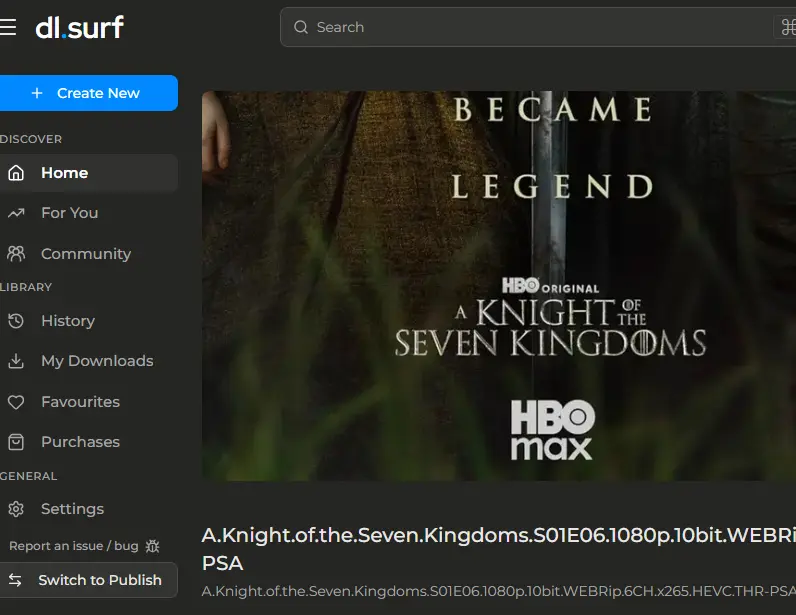Image resolution: width=796 pixels, height=615 pixels.
Task: Open the Knight of the Seven Kingdoms poster
Action: 499,286
